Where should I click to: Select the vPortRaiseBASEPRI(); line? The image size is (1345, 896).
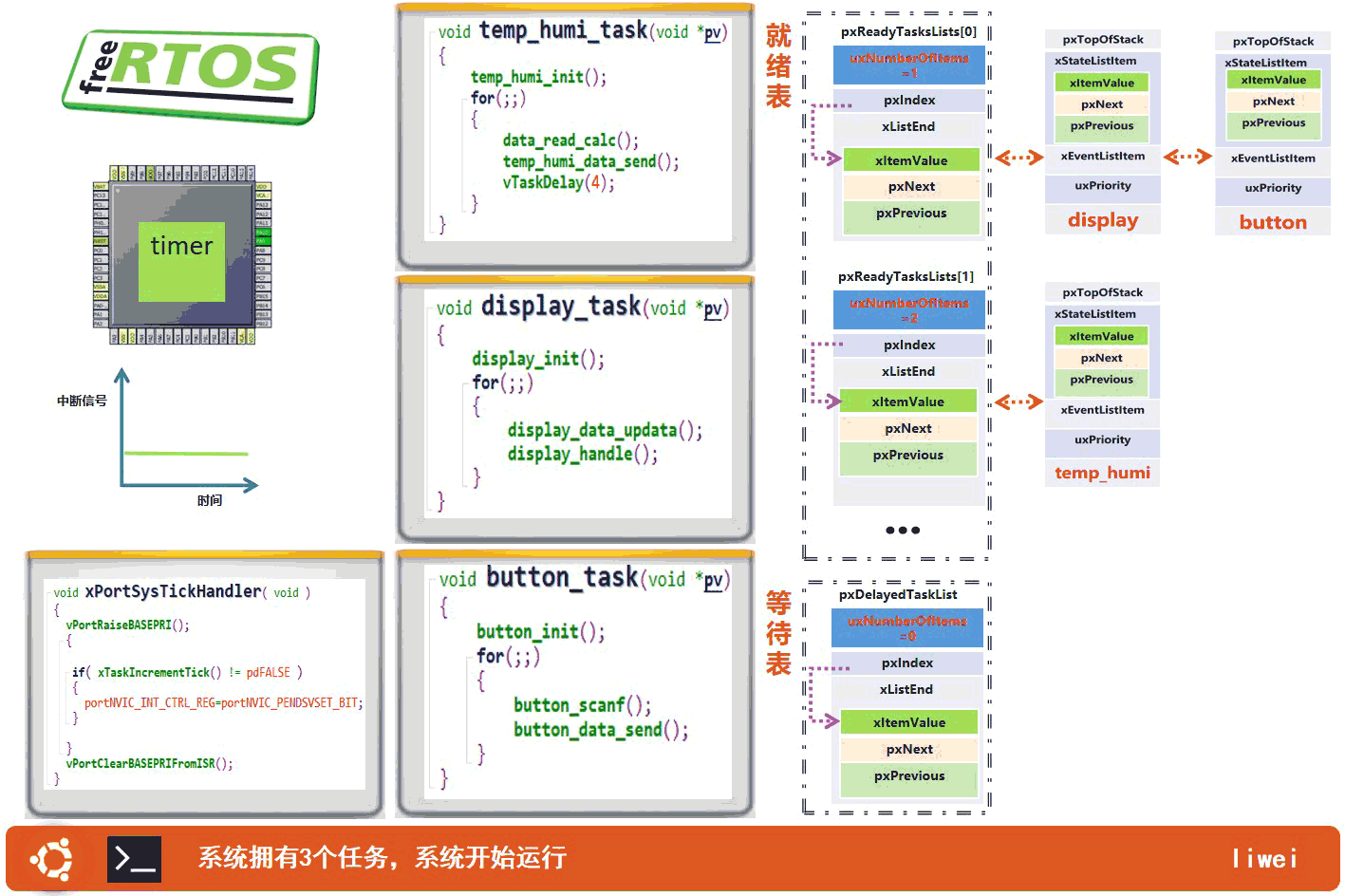click(x=127, y=625)
